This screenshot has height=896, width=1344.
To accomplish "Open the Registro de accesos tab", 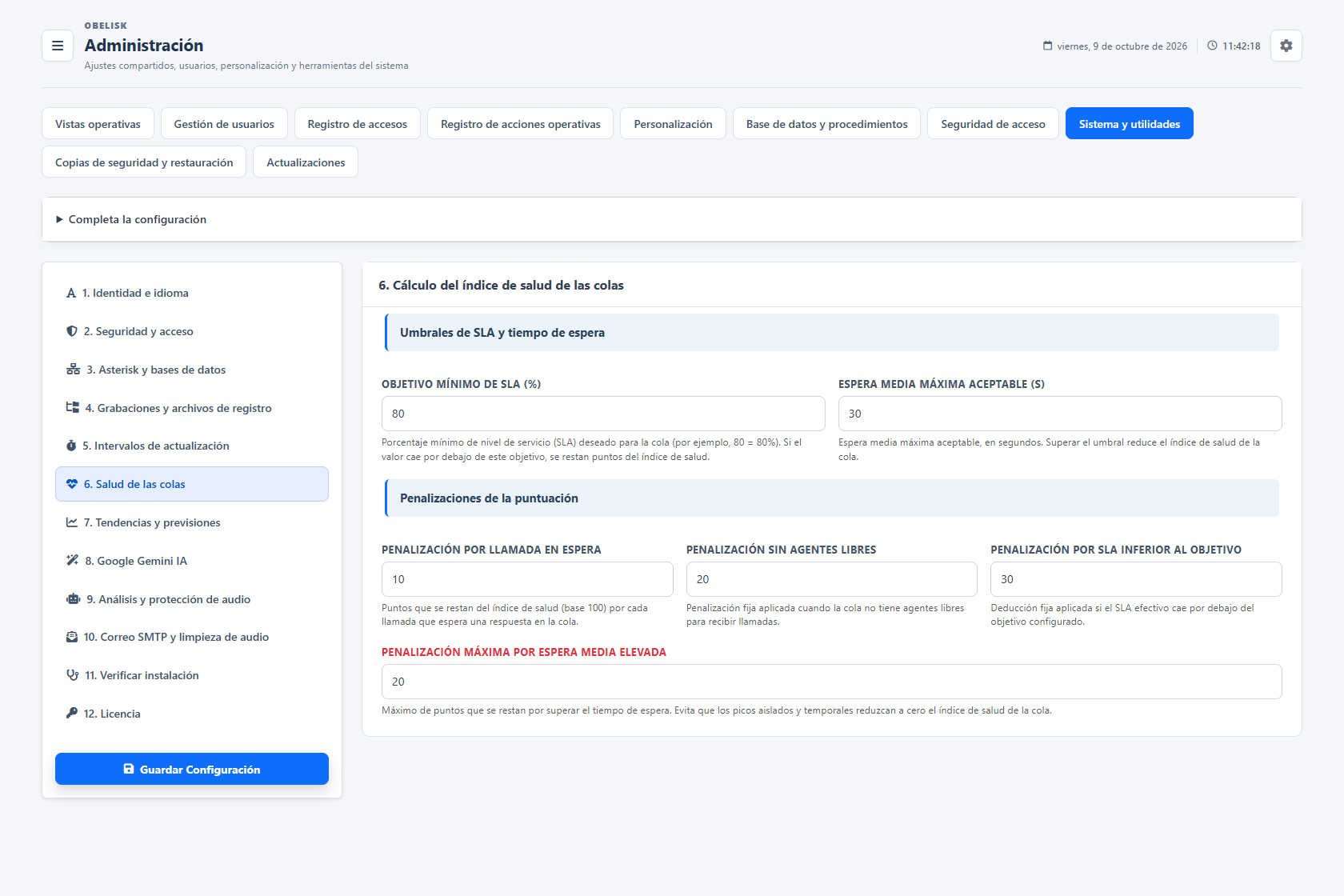I will point(358,124).
